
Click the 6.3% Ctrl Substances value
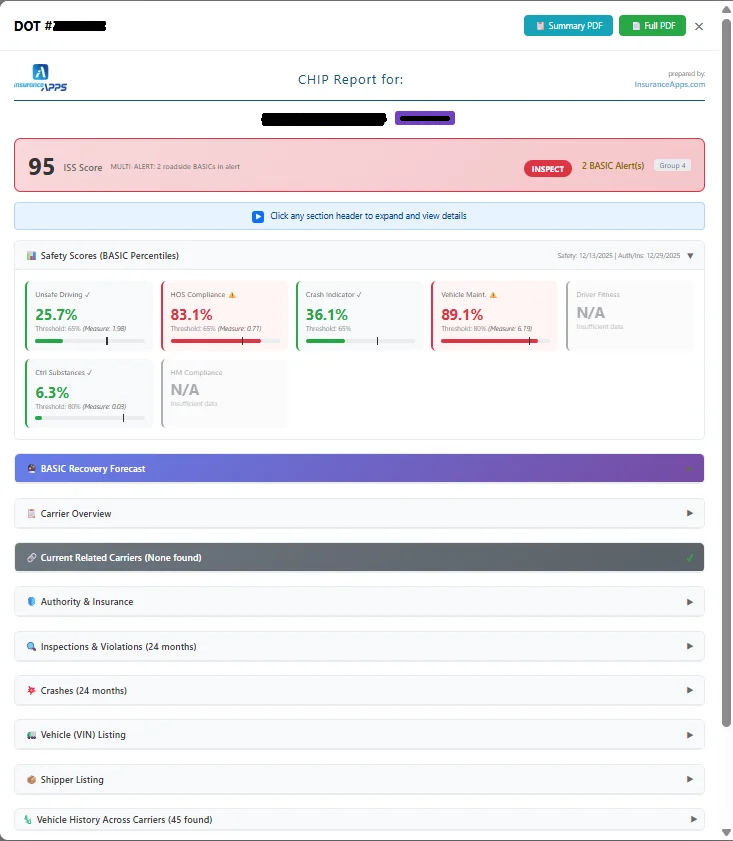coord(52,392)
